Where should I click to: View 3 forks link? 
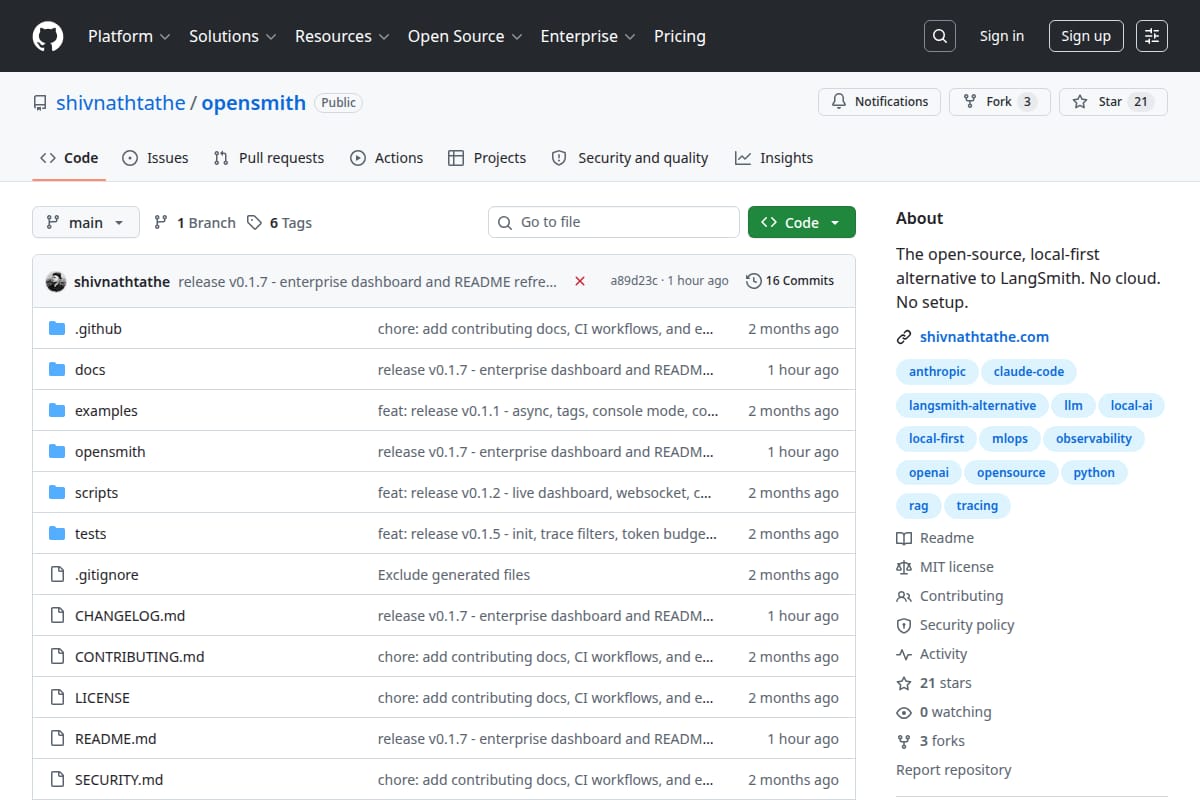click(x=931, y=741)
